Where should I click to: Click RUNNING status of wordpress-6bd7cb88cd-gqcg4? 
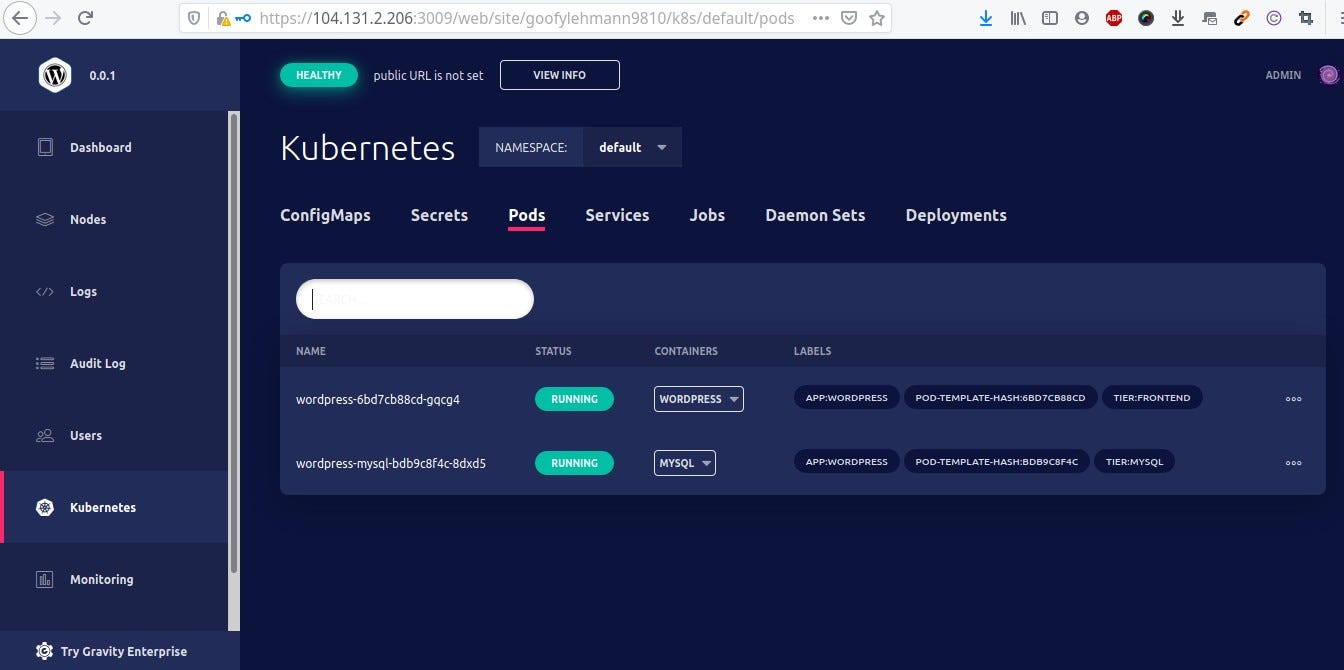click(574, 399)
